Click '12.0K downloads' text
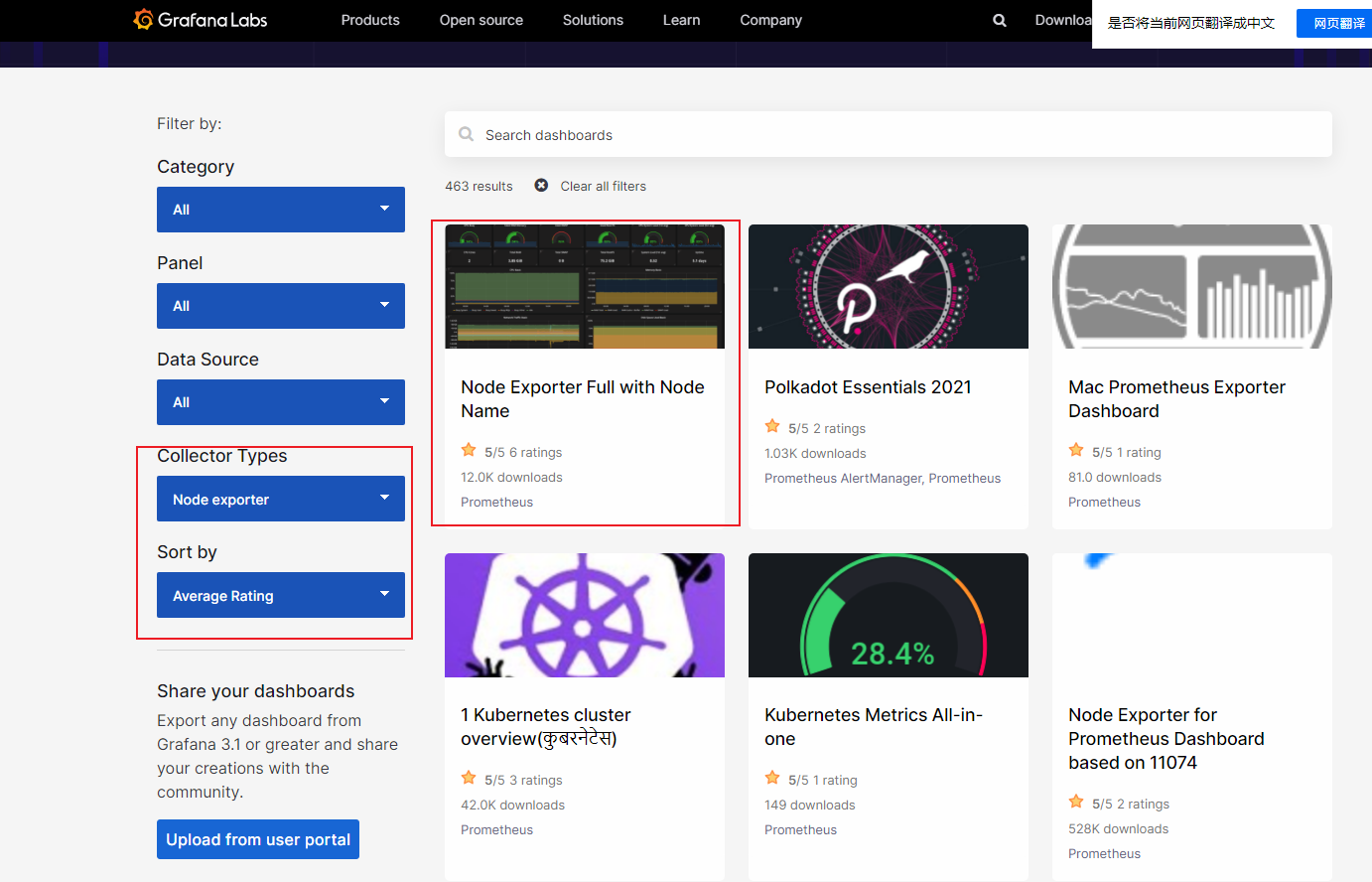Viewport: 1372px width, 882px height. [511, 477]
